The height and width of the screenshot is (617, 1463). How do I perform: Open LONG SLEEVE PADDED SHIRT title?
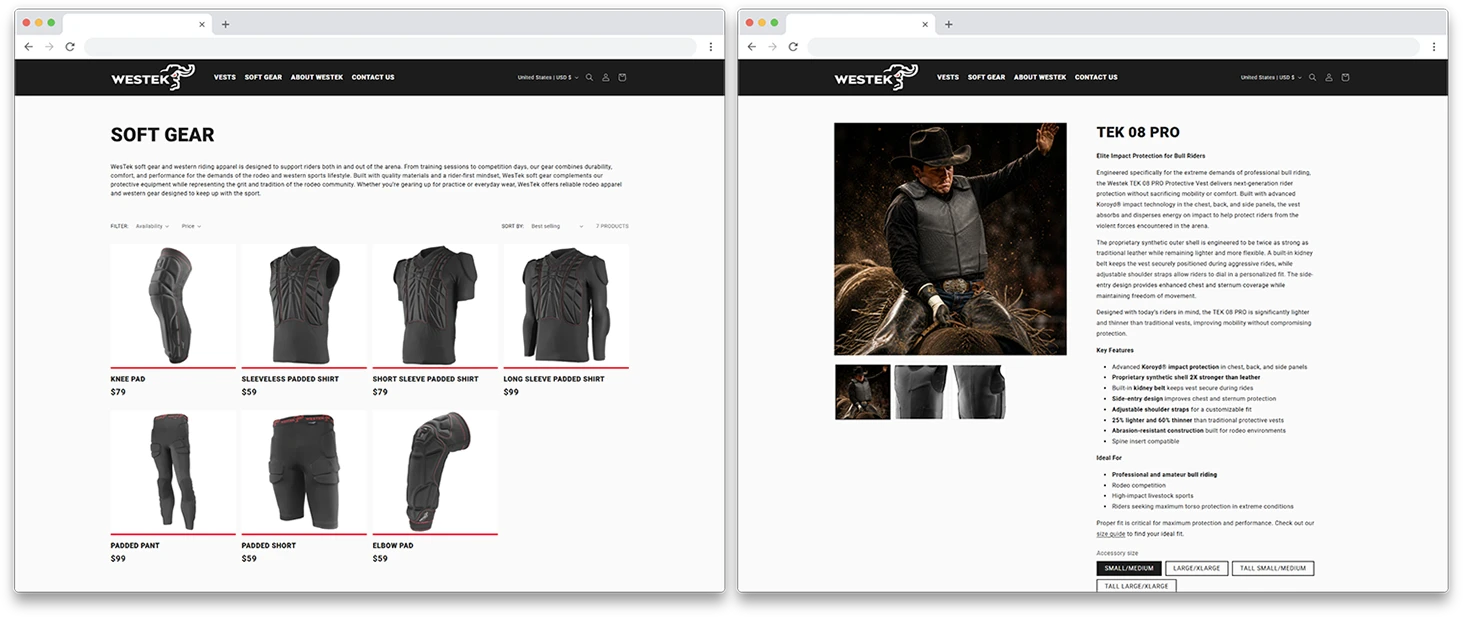(x=554, y=379)
